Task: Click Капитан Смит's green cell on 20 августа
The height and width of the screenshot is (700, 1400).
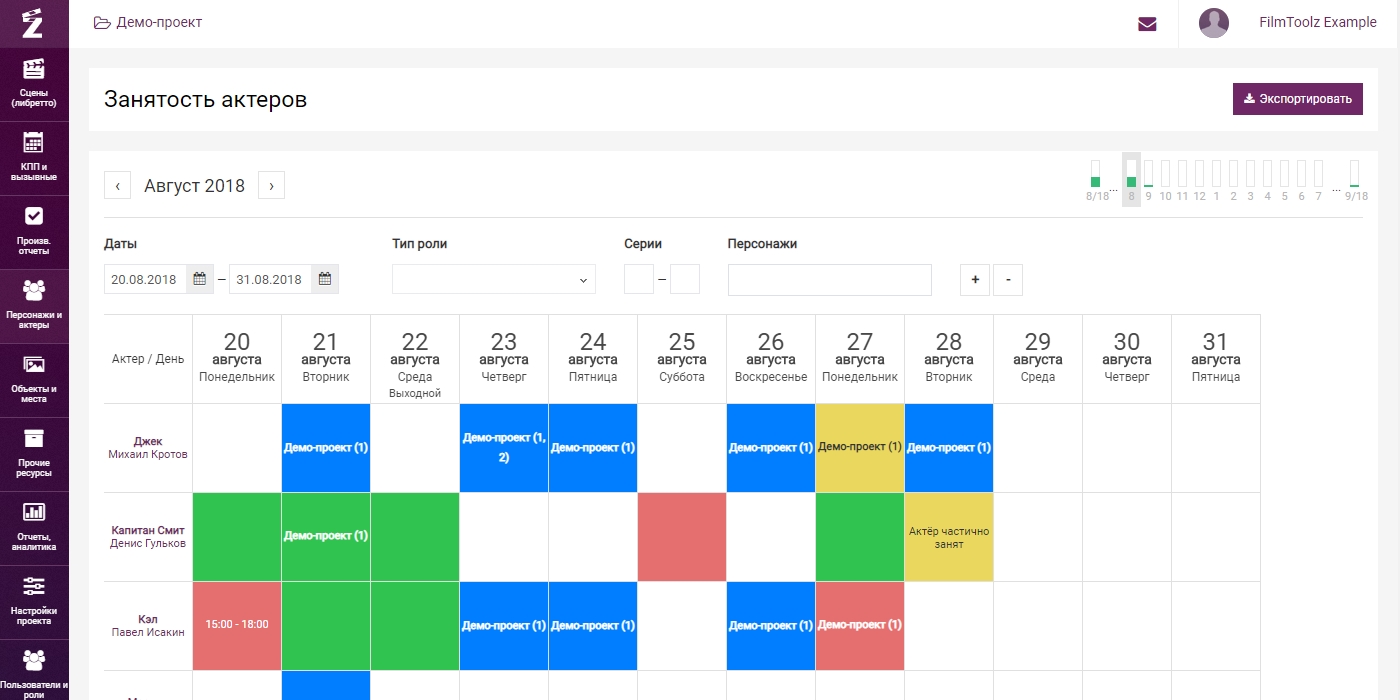Action: [237, 537]
